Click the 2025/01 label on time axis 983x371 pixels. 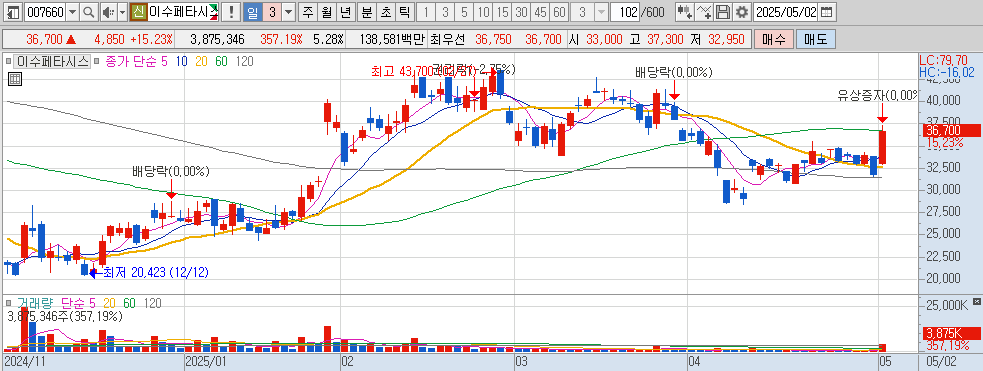[x=206, y=362]
